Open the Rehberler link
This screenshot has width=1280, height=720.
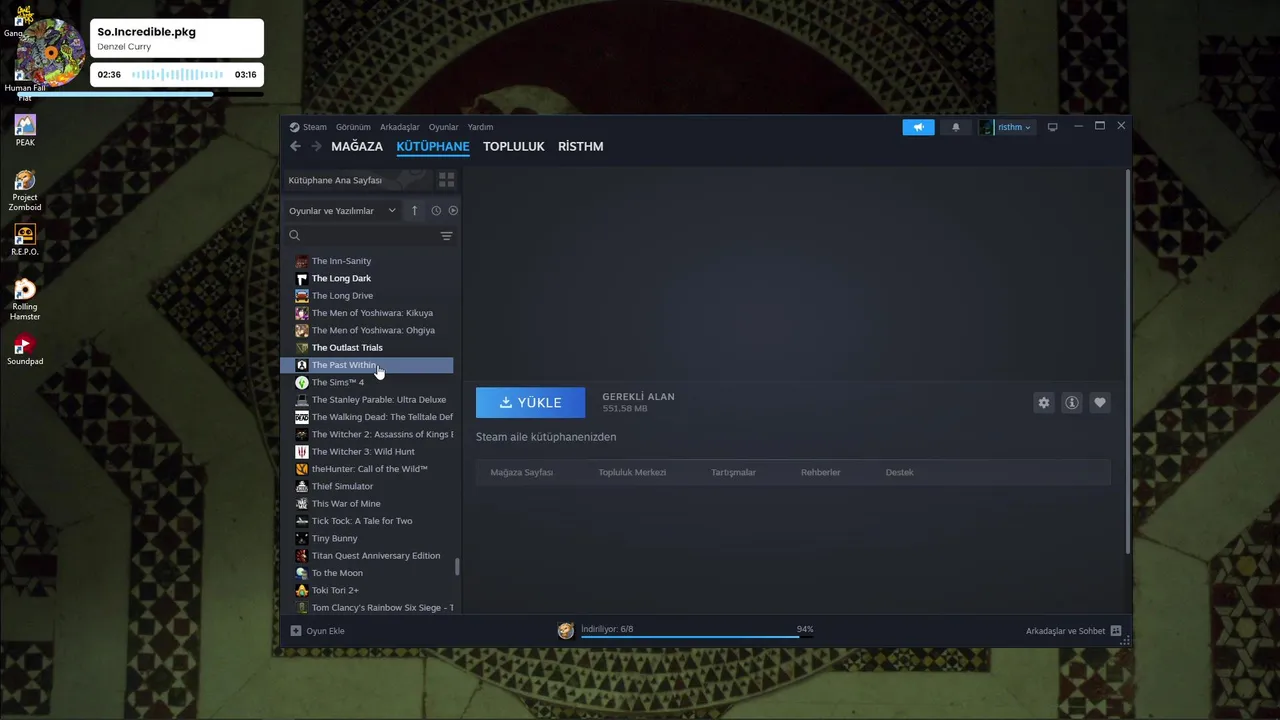820,472
